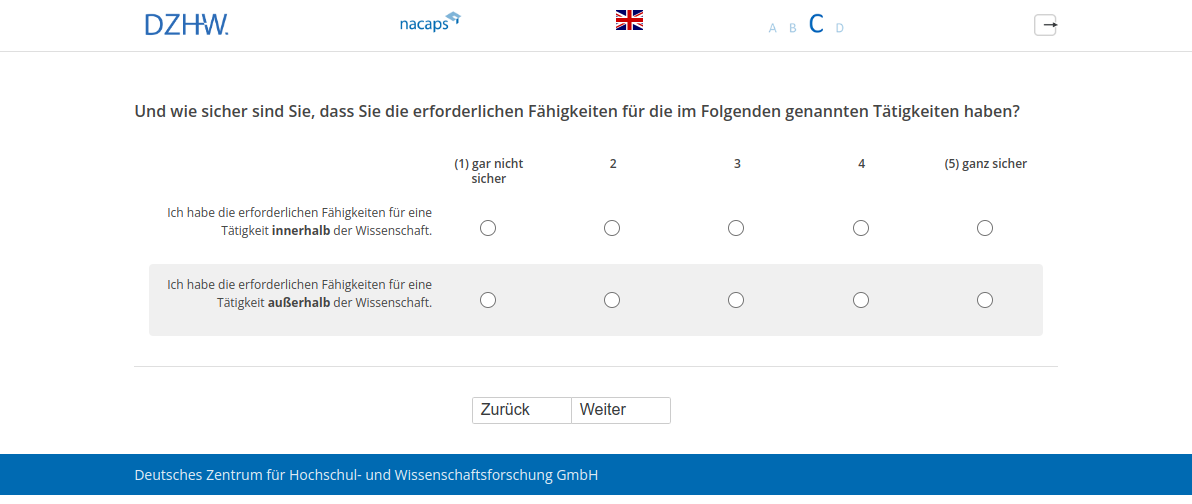
Task: Open the nacaps logo link
Action: tap(429, 22)
